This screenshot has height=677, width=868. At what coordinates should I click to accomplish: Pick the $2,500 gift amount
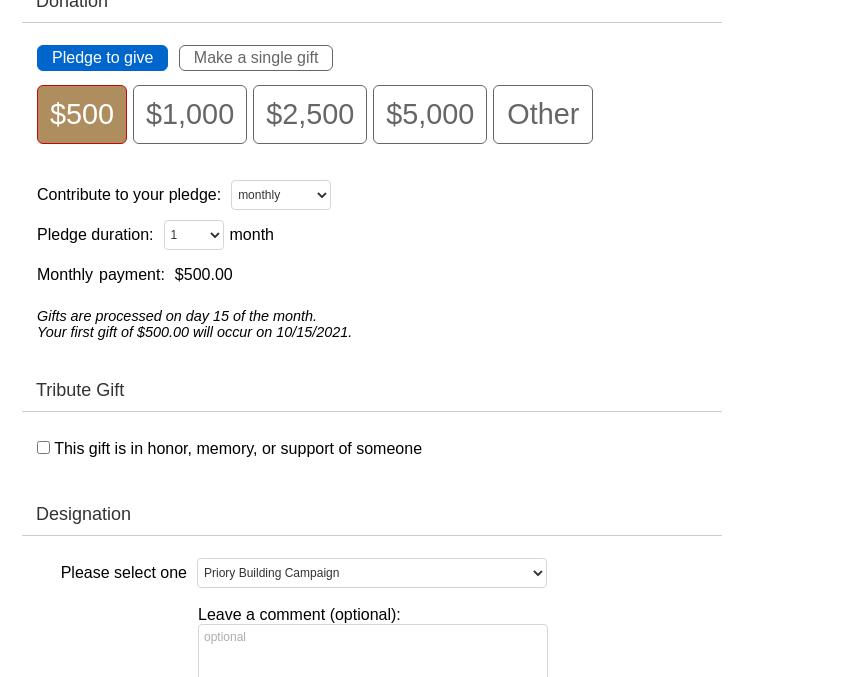(x=310, y=114)
